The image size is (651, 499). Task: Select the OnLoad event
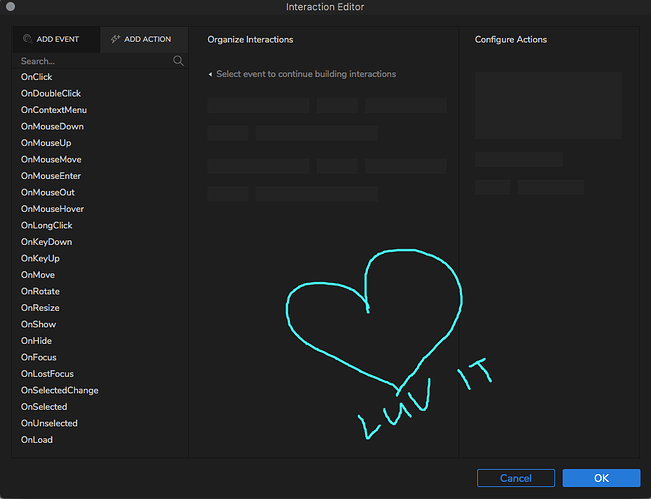click(x=37, y=440)
